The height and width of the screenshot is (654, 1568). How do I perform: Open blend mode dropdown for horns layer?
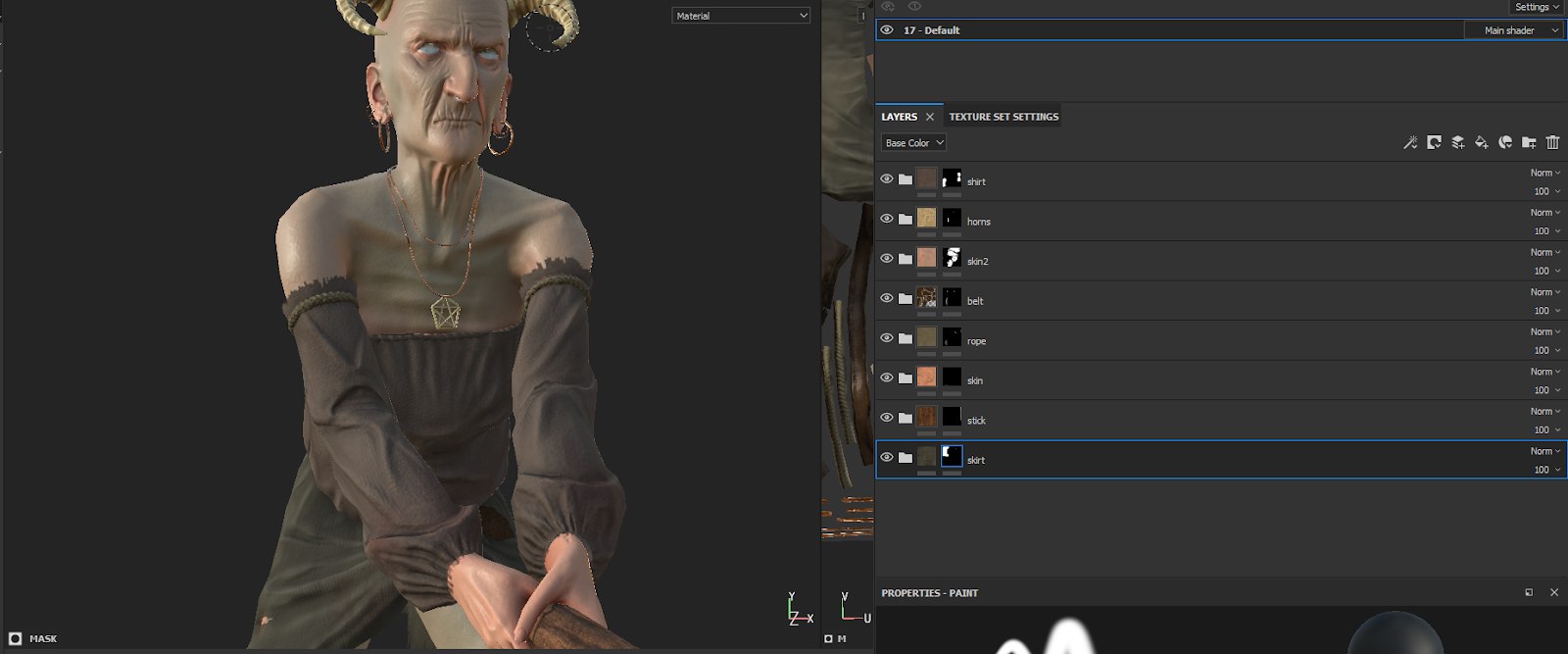[1545, 213]
